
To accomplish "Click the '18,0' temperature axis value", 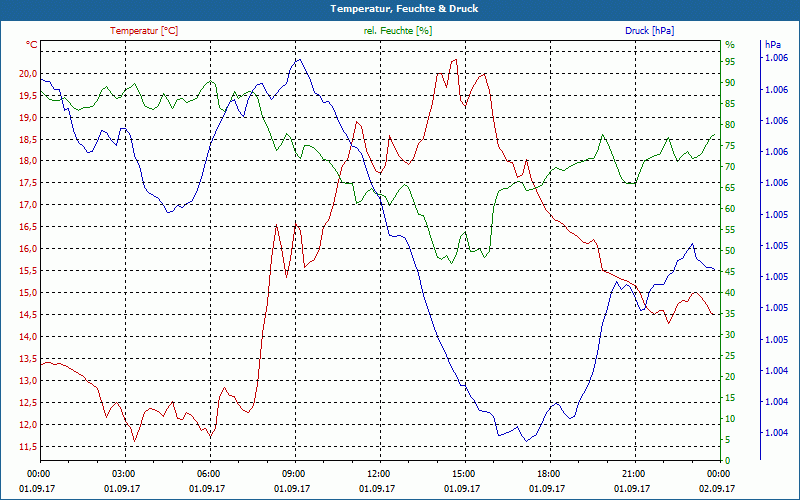I will [28, 161].
